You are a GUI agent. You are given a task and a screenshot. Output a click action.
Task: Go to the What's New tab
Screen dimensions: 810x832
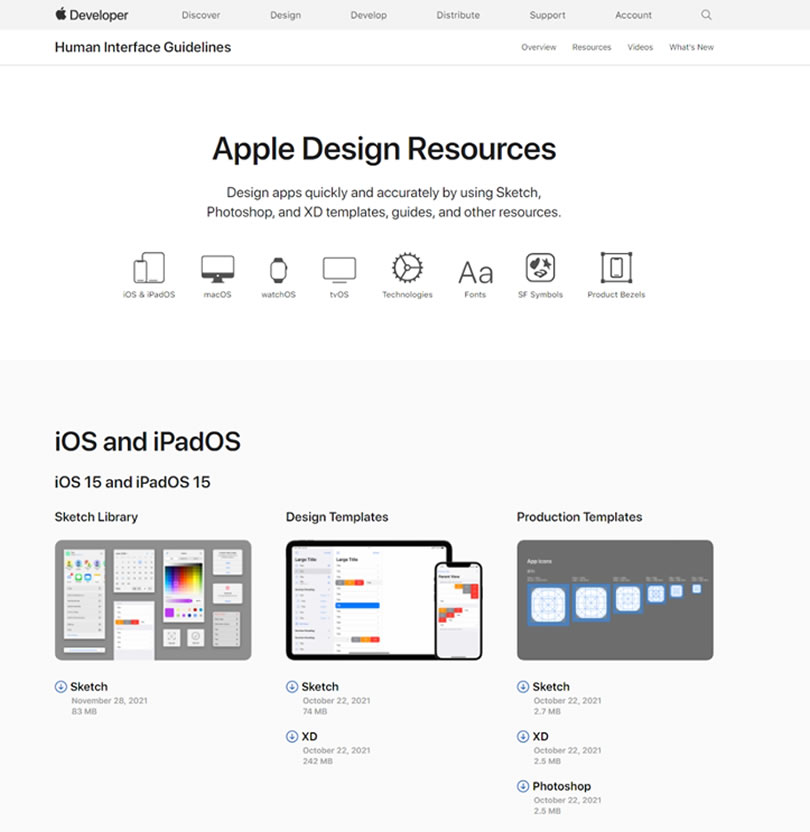click(692, 47)
